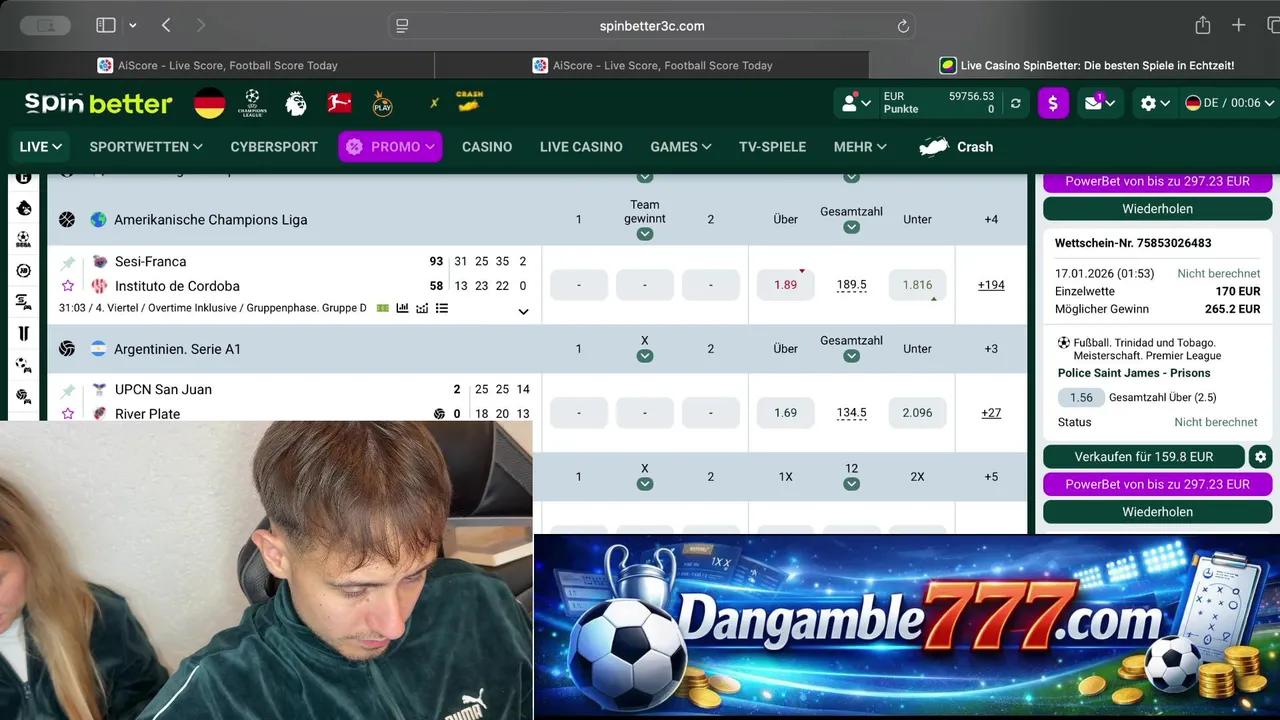This screenshot has height=720, width=1280.
Task: Refresh the EUR balance via the sync icon
Action: coord(1016,103)
